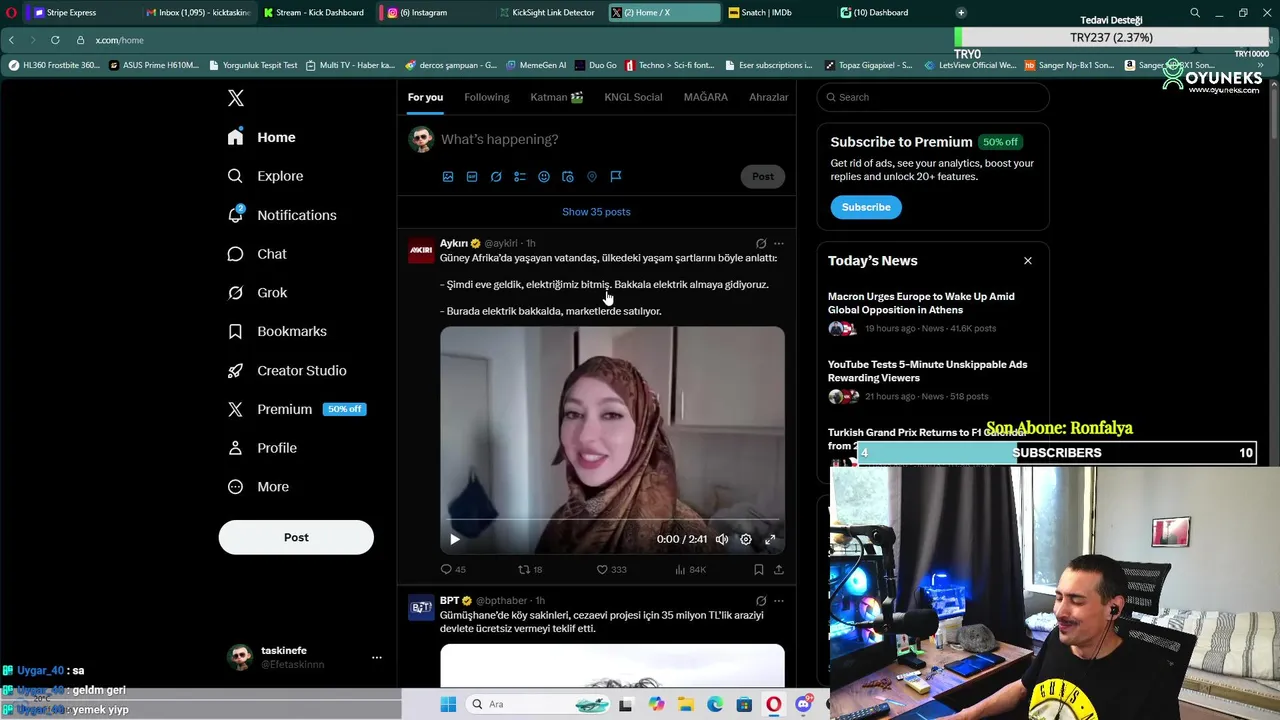Switch to the MAĞARA tab
The width and height of the screenshot is (1280, 720).
pos(706,97)
